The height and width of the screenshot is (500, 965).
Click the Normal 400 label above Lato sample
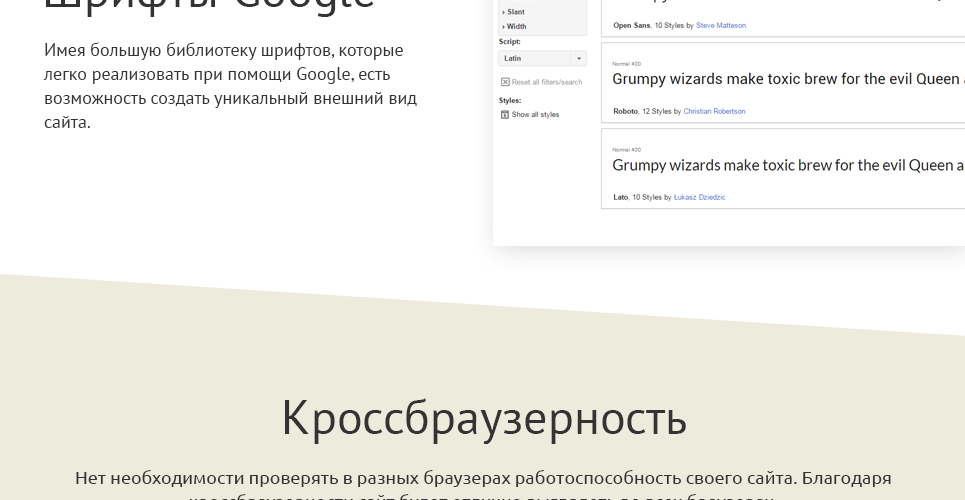[627, 150]
